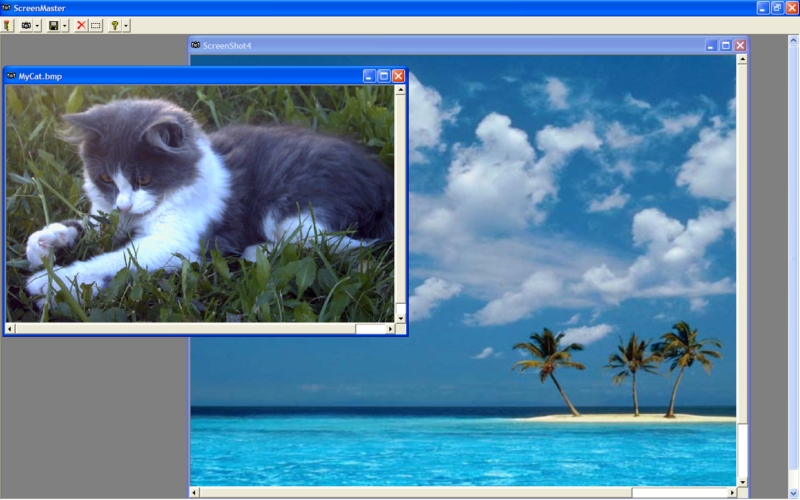Viewport: 800px width, 500px height.
Task: Click scroll-left arrow in MyCat.bmp window
Action: [x=10, y=328]
